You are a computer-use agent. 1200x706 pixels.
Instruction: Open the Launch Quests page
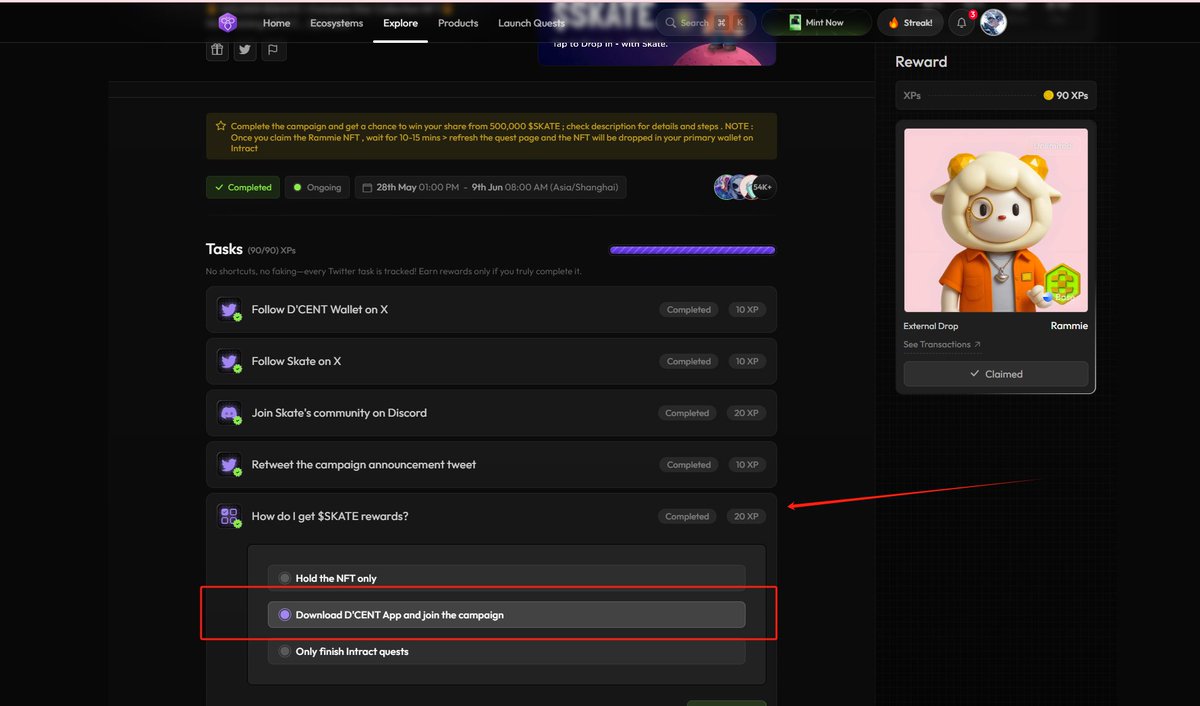tap(531, 23)
